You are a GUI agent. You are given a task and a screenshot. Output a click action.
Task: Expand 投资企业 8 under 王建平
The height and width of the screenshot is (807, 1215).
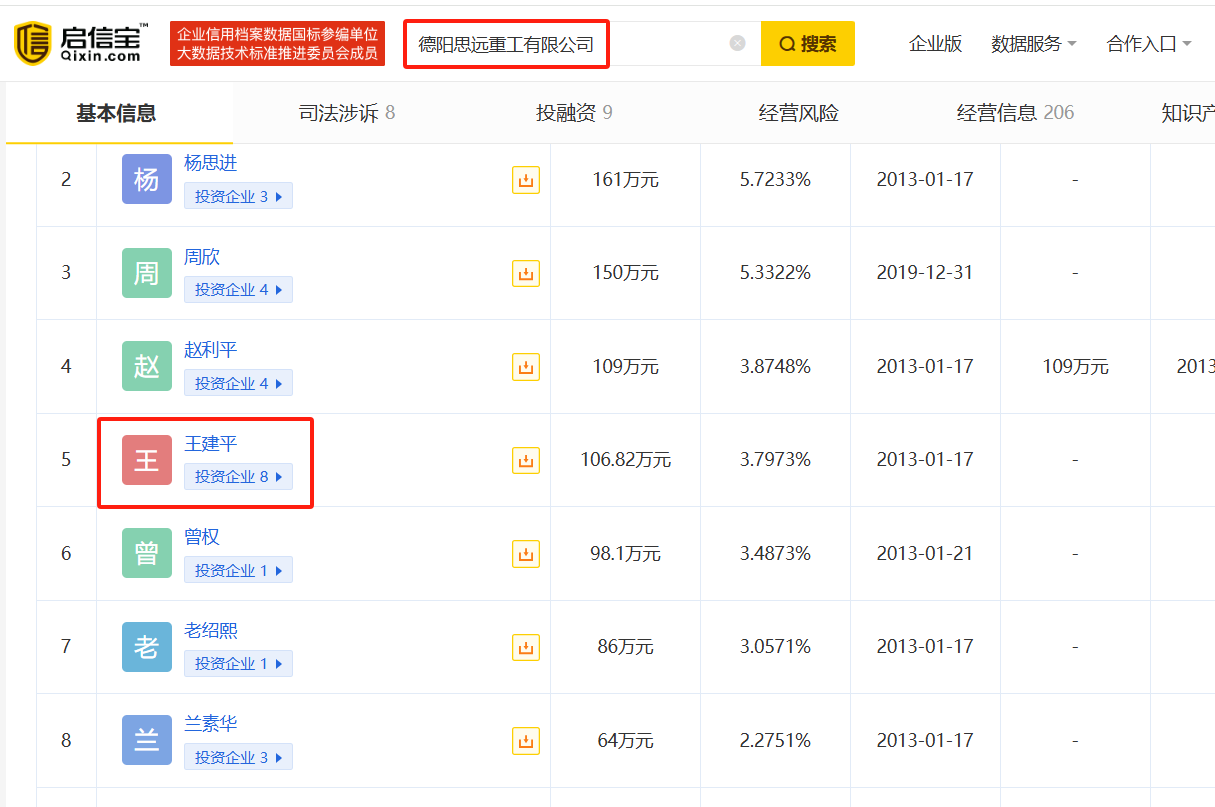pos(238,476)
